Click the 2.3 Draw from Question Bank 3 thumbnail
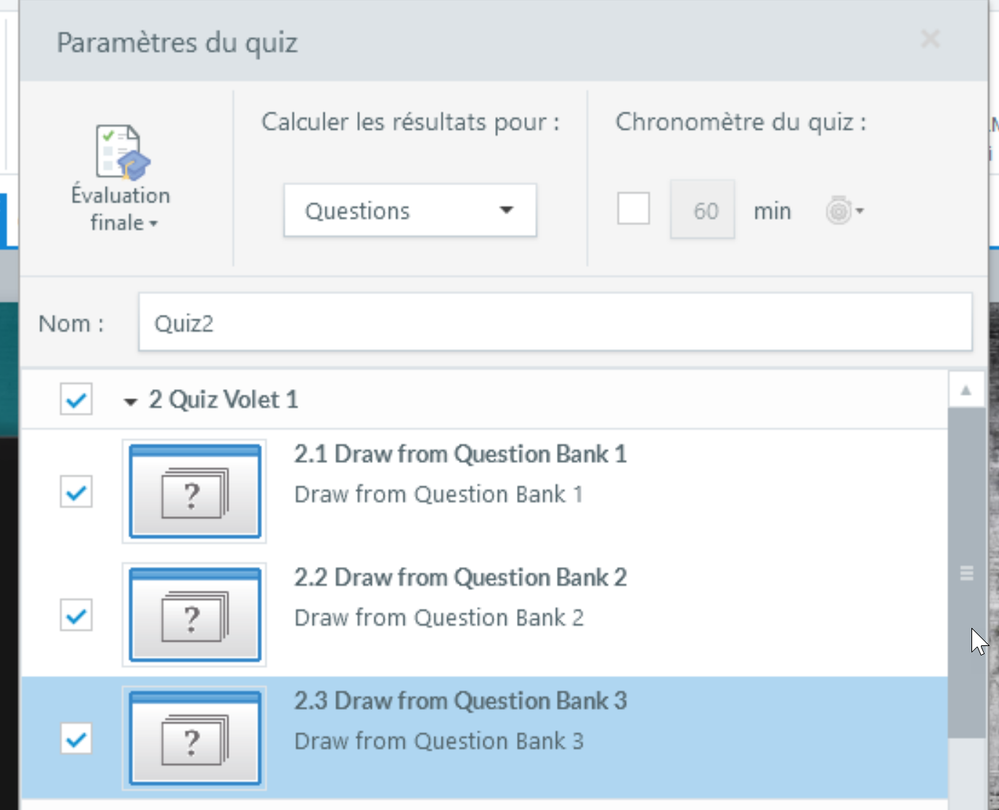999x810 pixels. pyautogui.click(x=194, y=738)
